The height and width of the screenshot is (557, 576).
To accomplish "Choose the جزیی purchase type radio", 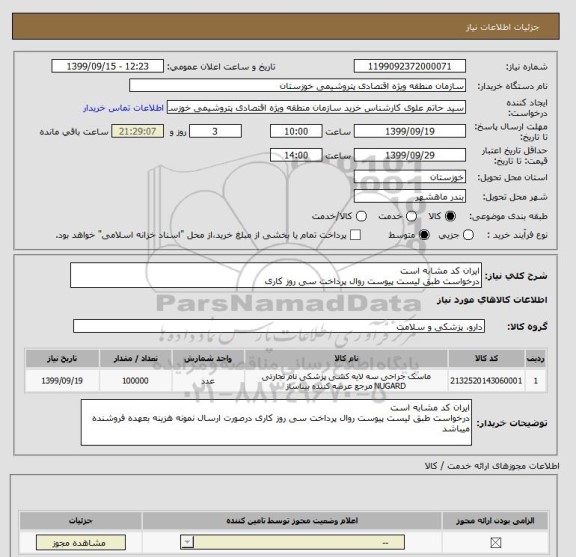I will click(468, 235).
